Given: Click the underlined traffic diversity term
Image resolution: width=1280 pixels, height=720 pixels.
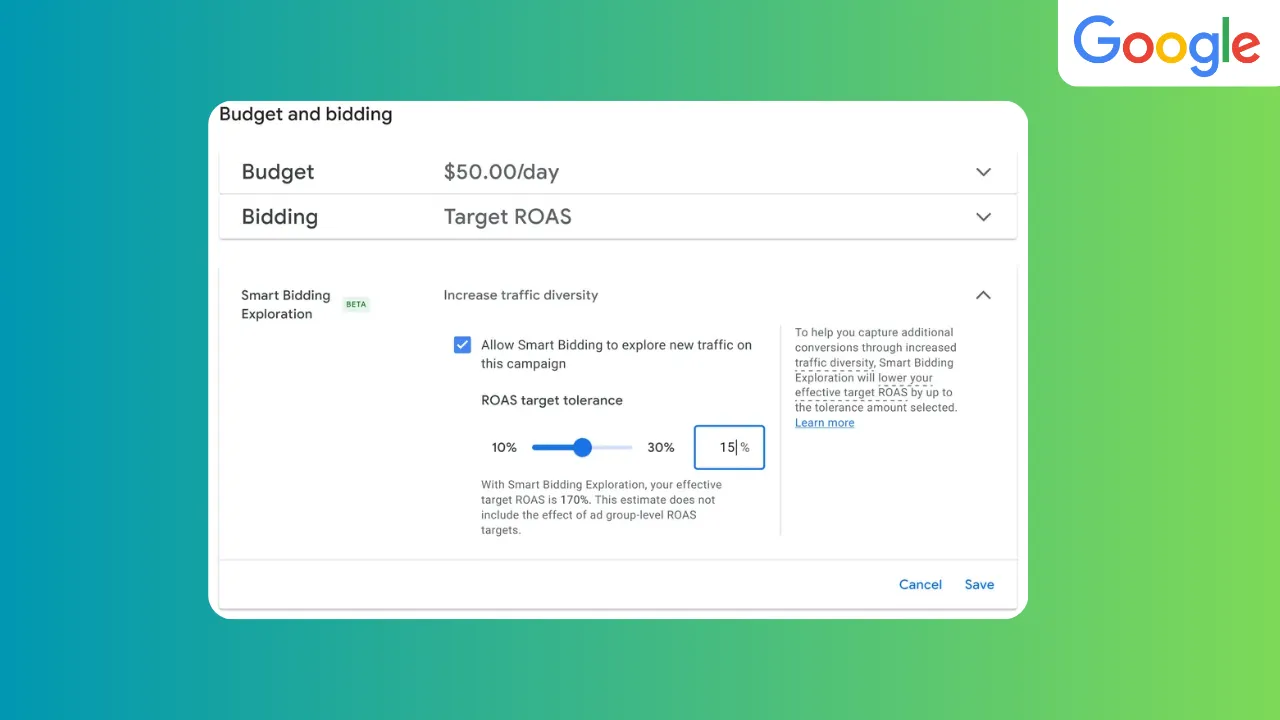Looking at the screenshot, I should pyautogui.click(x=834, y=363).
